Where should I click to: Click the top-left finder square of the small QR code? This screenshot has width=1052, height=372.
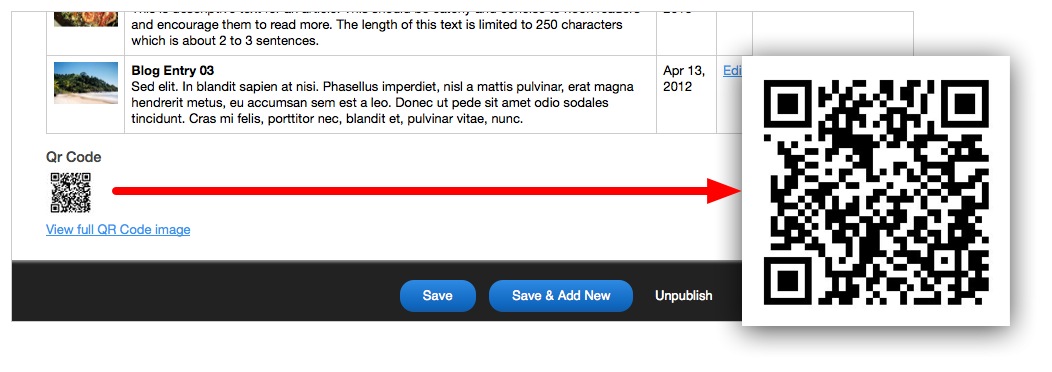[56, 178]
